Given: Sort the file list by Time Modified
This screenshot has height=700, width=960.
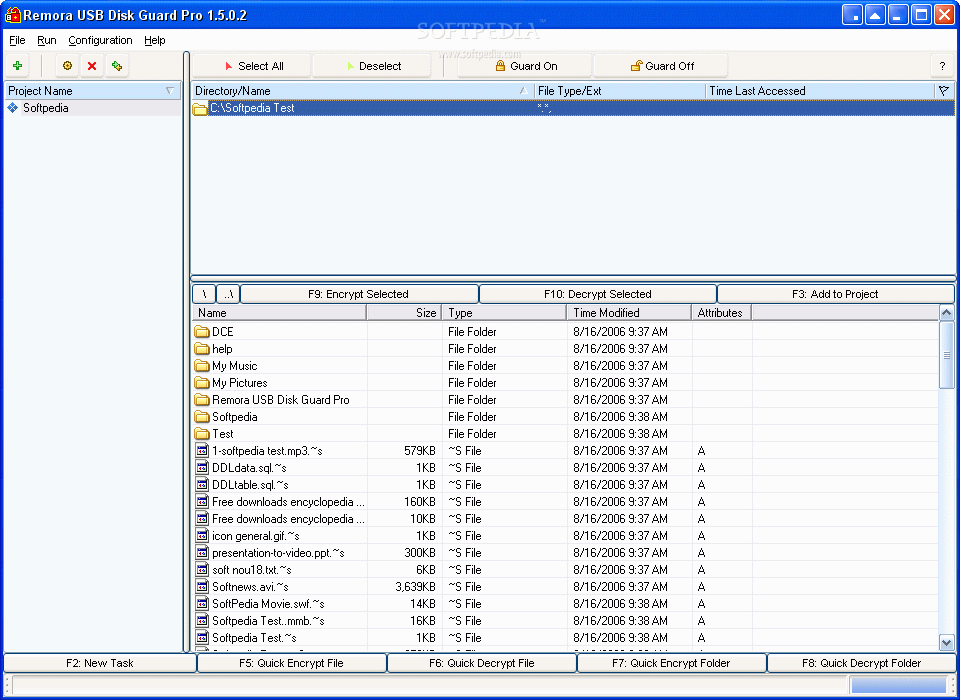Looking at the screenshot, I should point(629,313).
